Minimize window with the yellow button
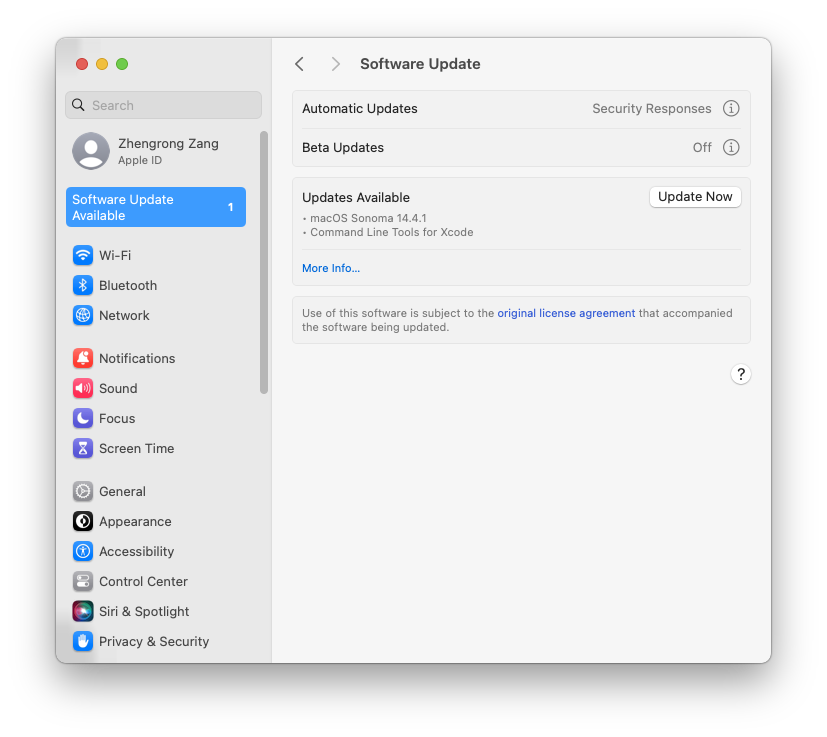The width and height of the screenshot is (827, 737). point(102,64)
